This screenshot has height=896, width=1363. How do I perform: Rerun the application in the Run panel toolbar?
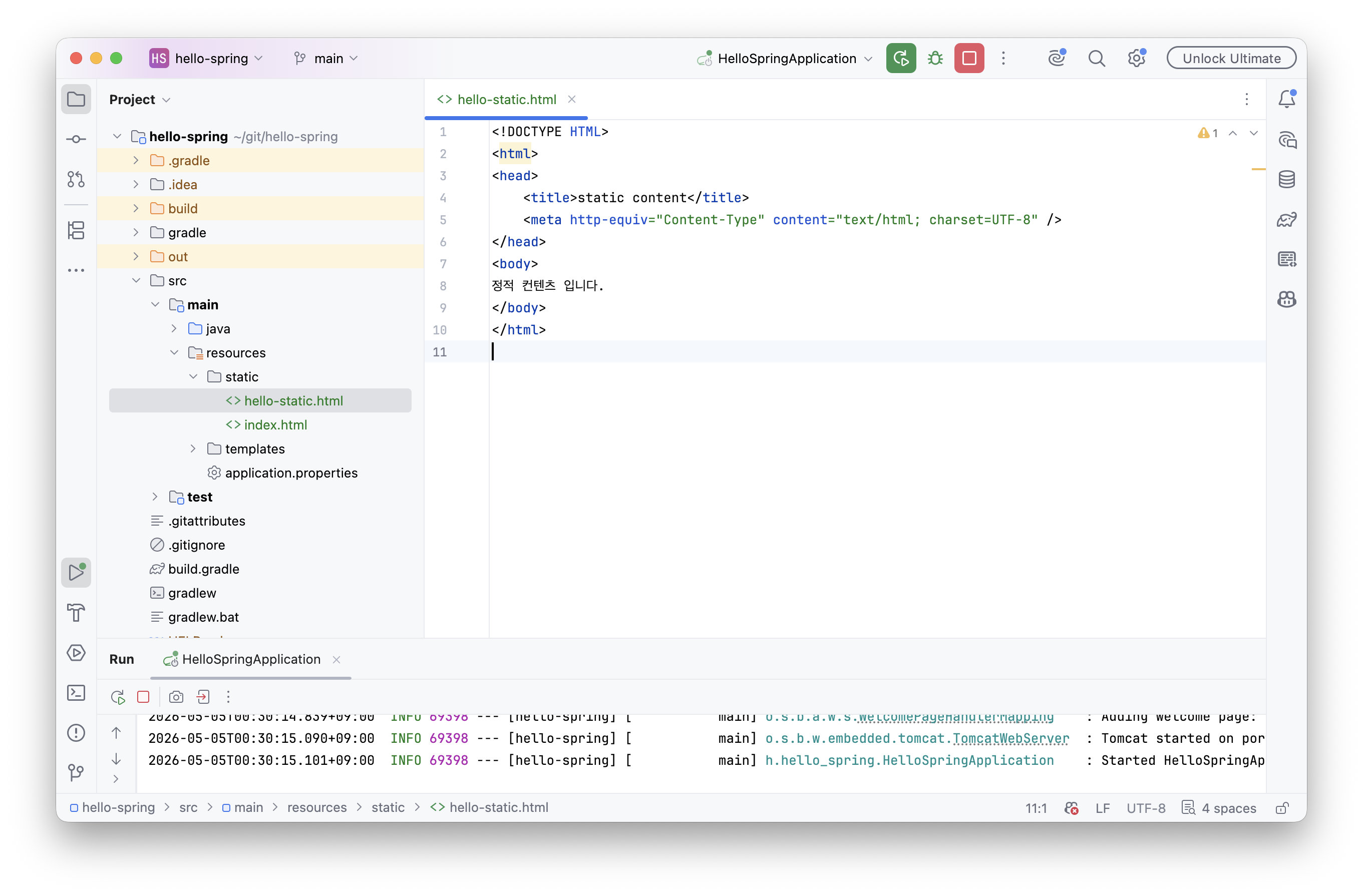click(x=118, y=697)
